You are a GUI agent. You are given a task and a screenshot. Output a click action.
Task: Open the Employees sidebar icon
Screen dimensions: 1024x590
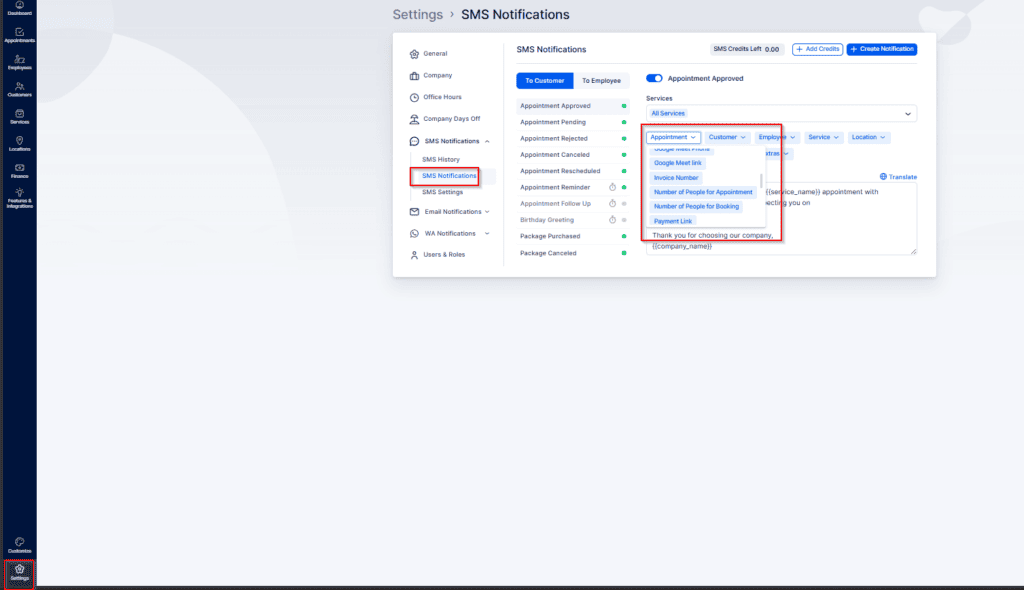click(x=19, y=63)
